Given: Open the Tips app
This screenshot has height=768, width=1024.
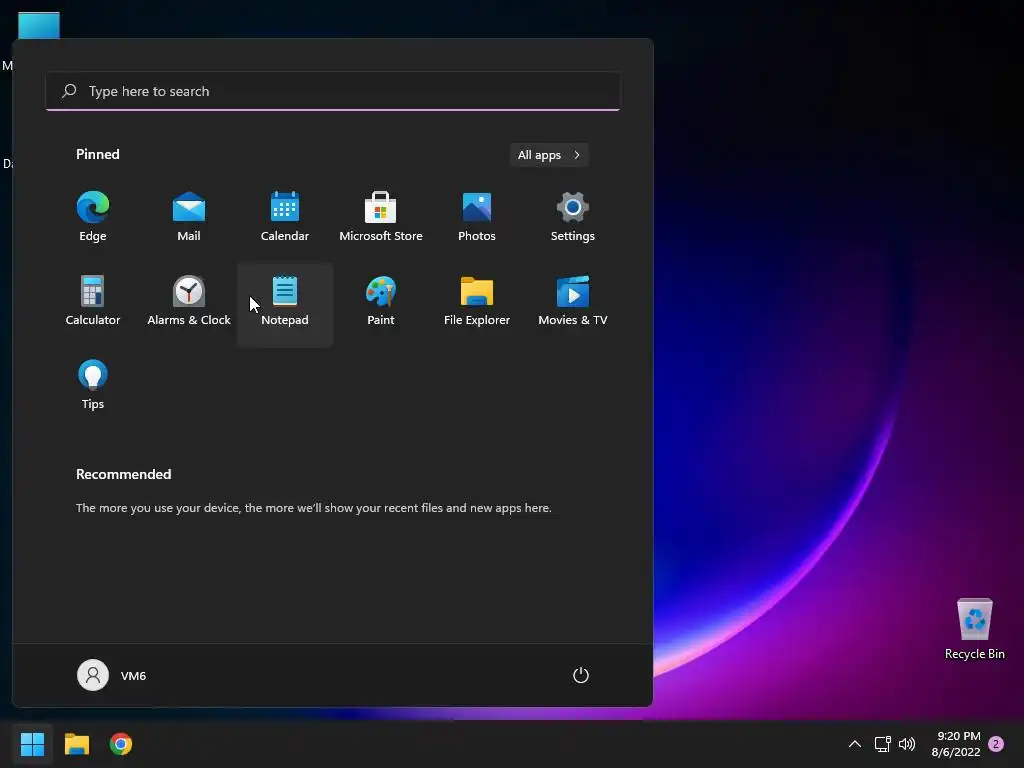Looking at the screenshot, I should (93, 385).
